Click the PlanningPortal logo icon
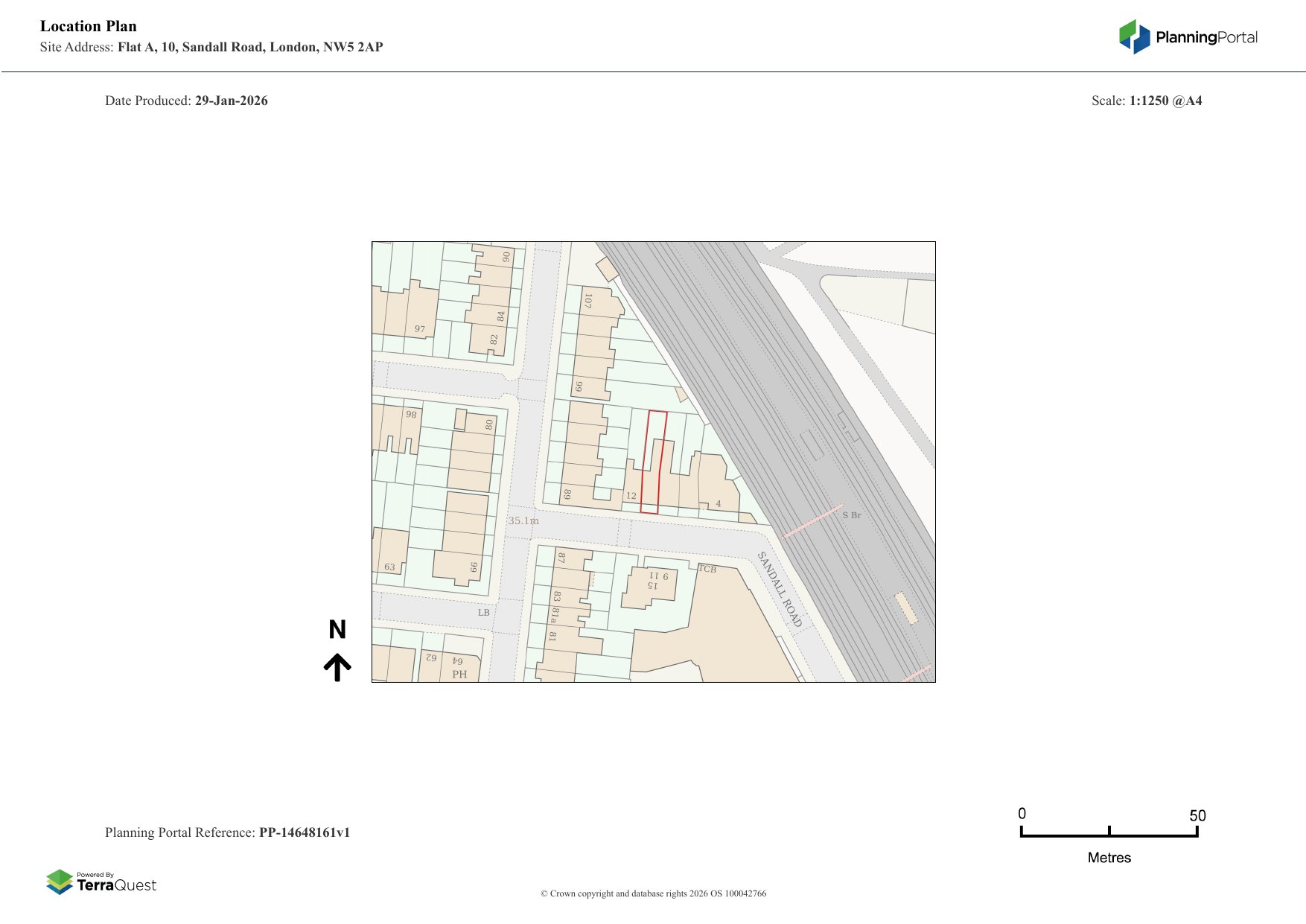Image resolution: width=1306 pixels, height=924 pixels. point(1134,36)
